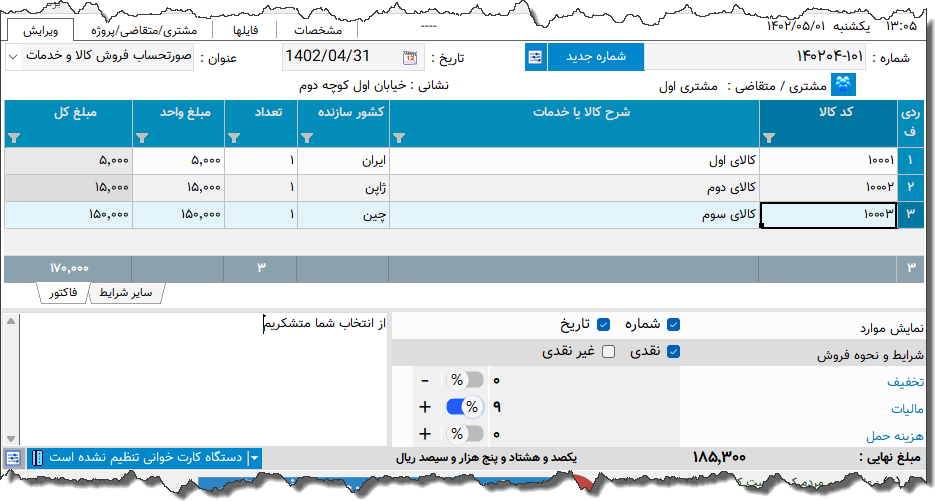Select the فاکتور bottom tab
Image resolution: width=935 pixels, height=501 pixels.
point(63,293)
